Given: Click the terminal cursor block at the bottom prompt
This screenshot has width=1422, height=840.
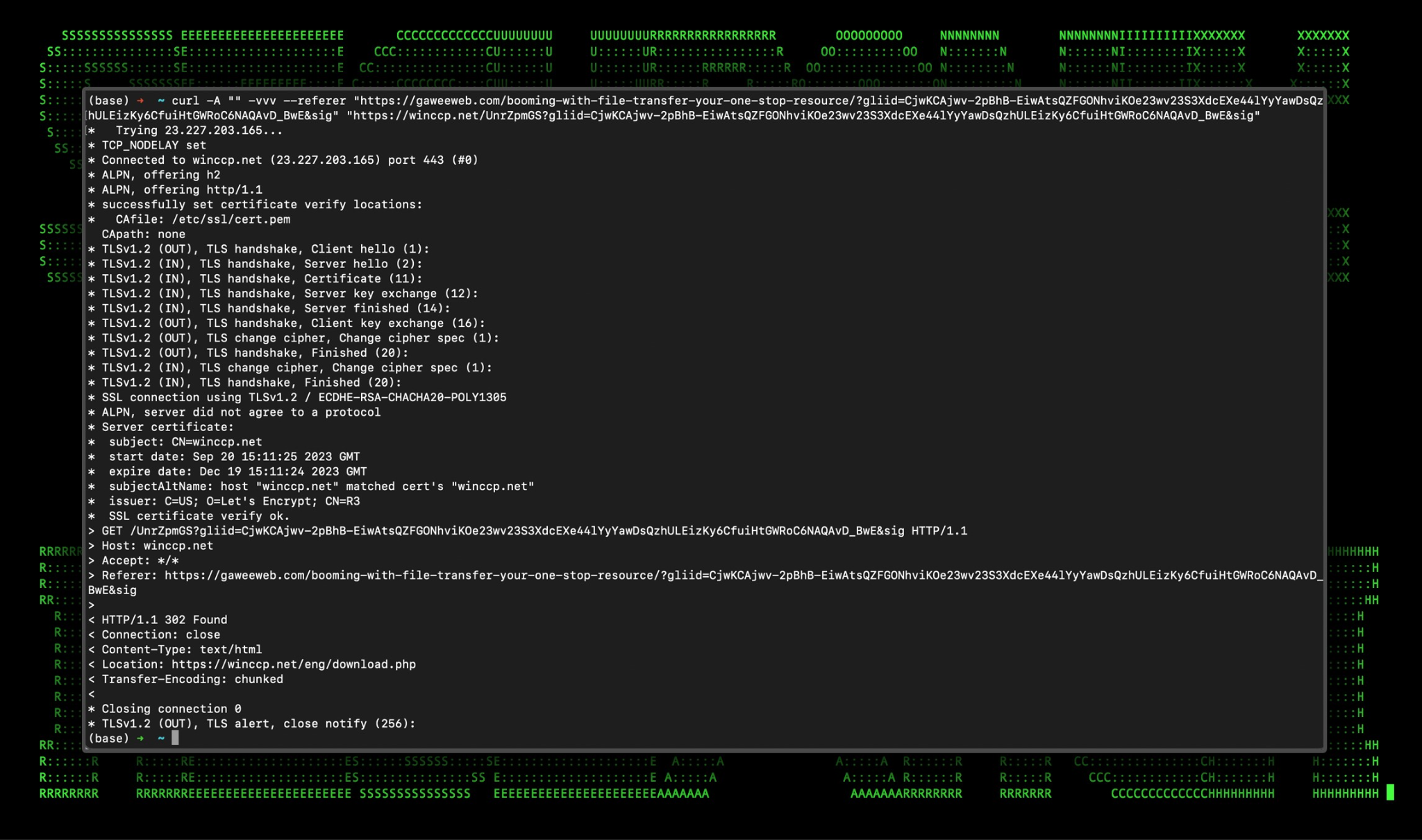Looking at the screenshot, I should (x=175, y=738).
